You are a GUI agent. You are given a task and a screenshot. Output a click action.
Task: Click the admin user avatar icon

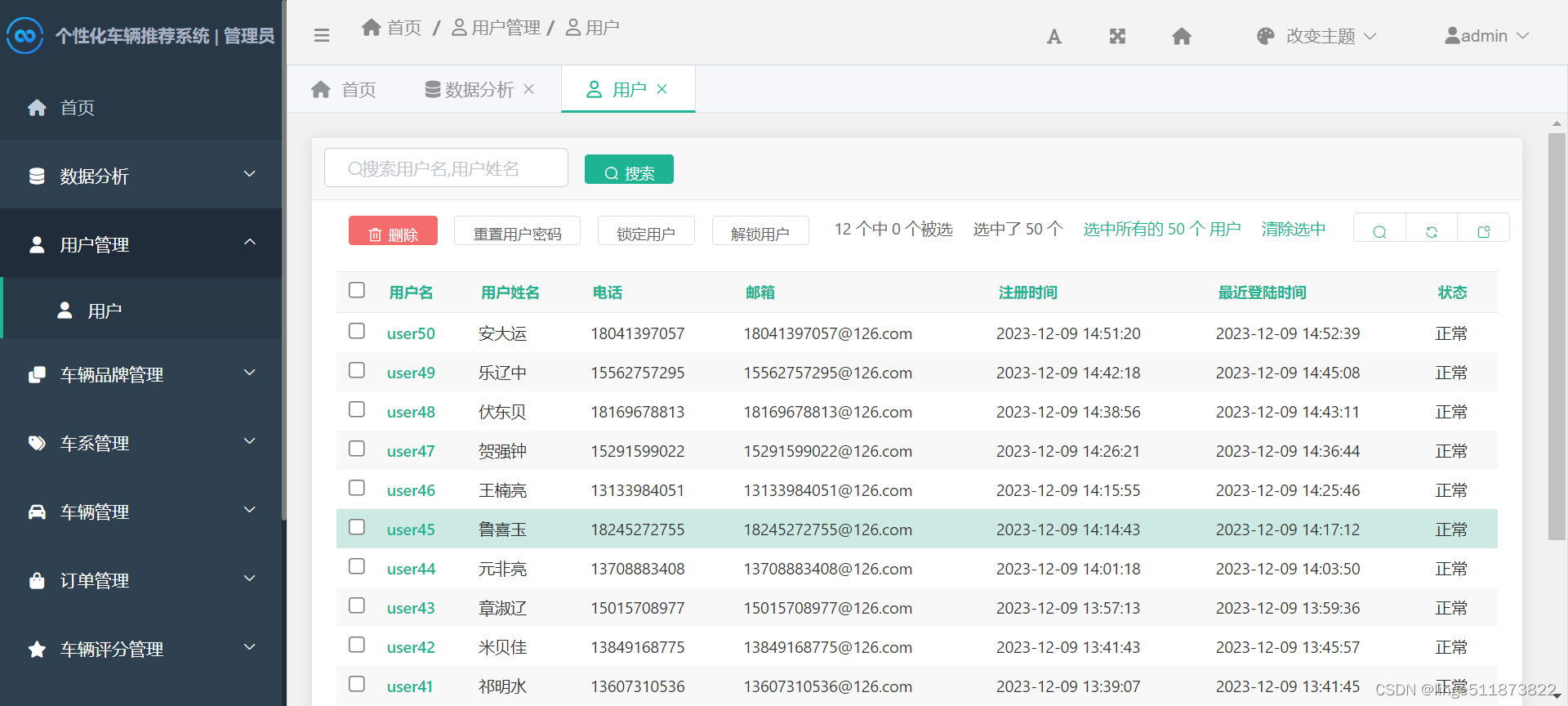[x=1452, y=36]
